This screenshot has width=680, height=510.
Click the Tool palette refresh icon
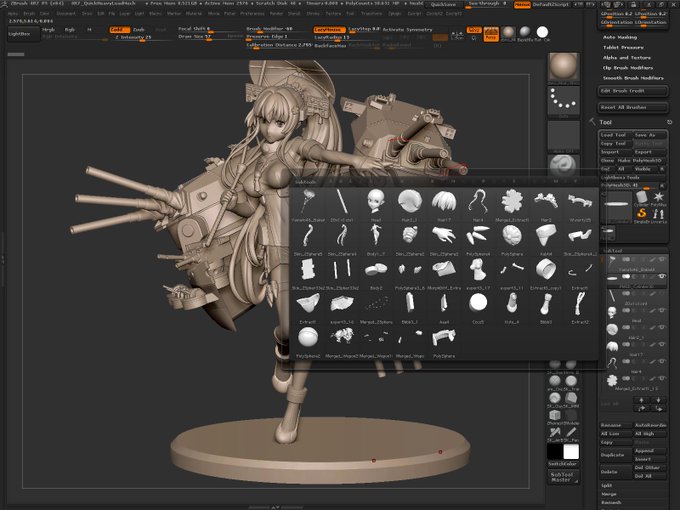point(669,122)
